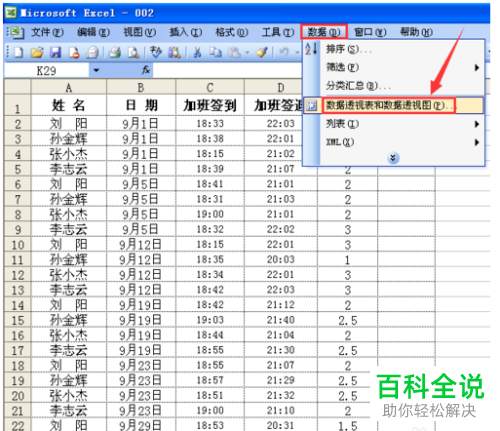Cut with the scissors icon
This screenshot has width=500, height=431.
(x=197, y=52)
